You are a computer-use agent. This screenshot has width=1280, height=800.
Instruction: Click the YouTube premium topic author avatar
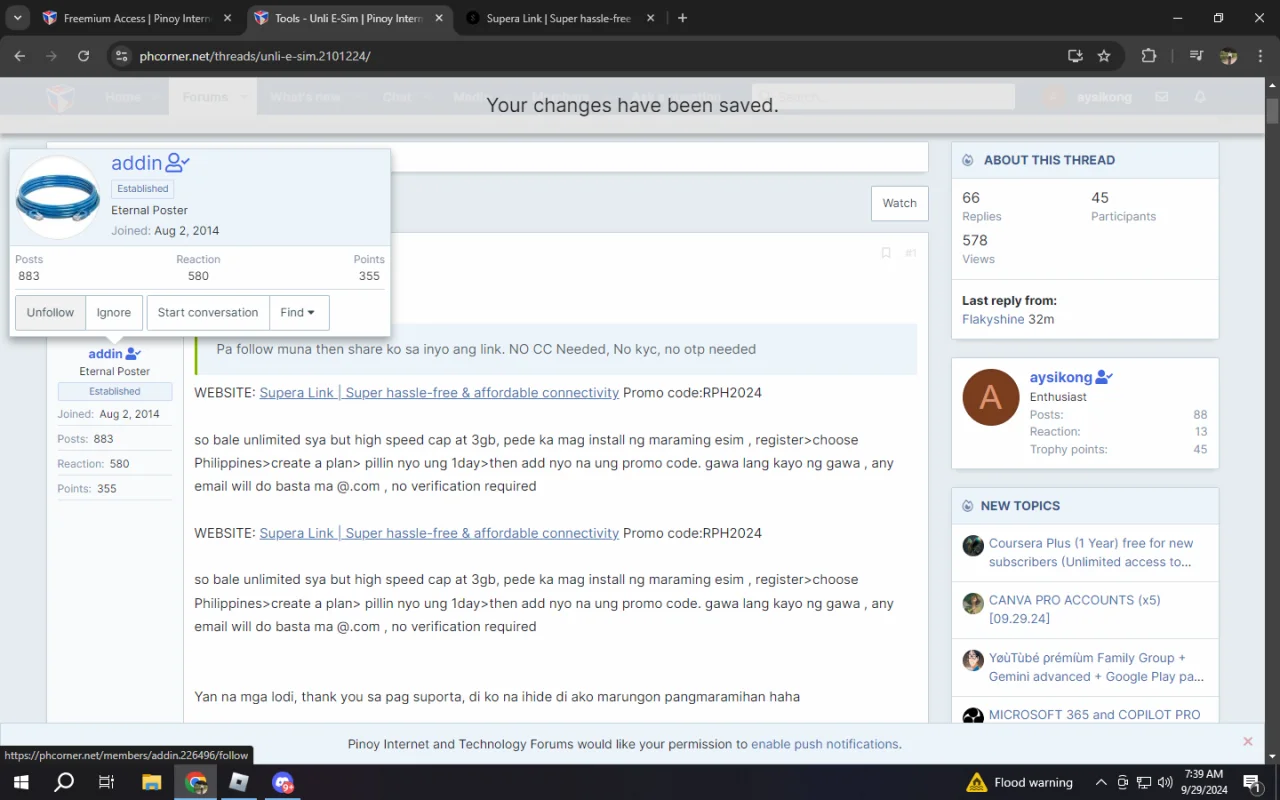[x=973, y=660]
